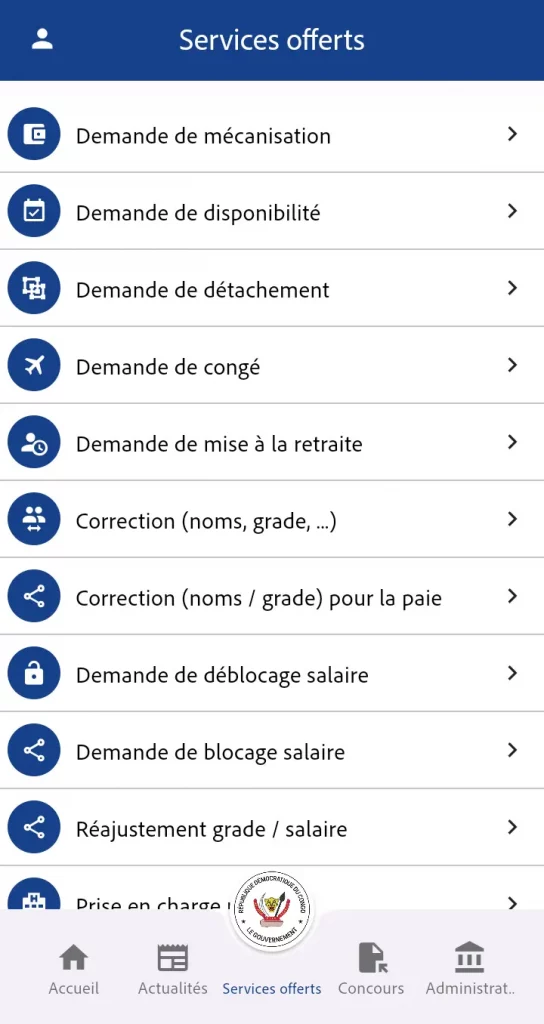Click share icon beside Réajustement grade / salaire

(34, 827)
